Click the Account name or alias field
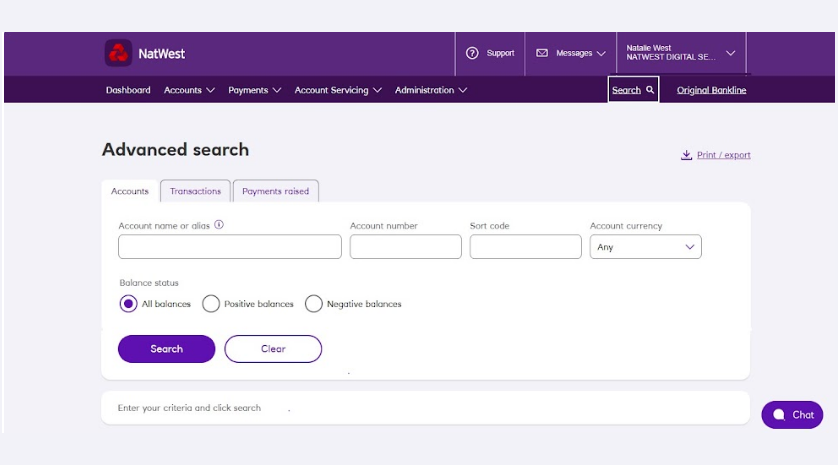This screenshot has width=838, height=465. pos(230,246)
